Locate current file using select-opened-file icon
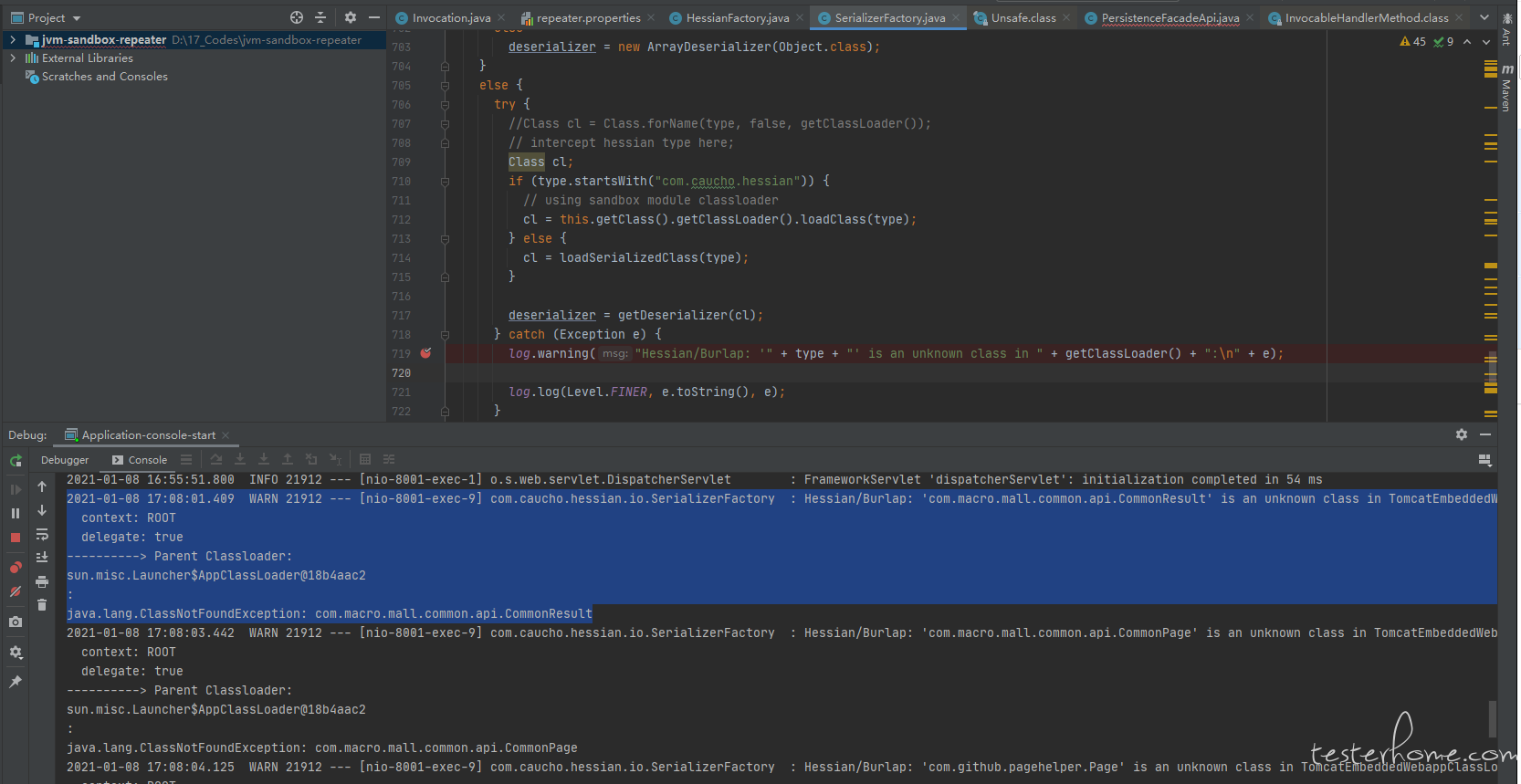 [297, 17]
